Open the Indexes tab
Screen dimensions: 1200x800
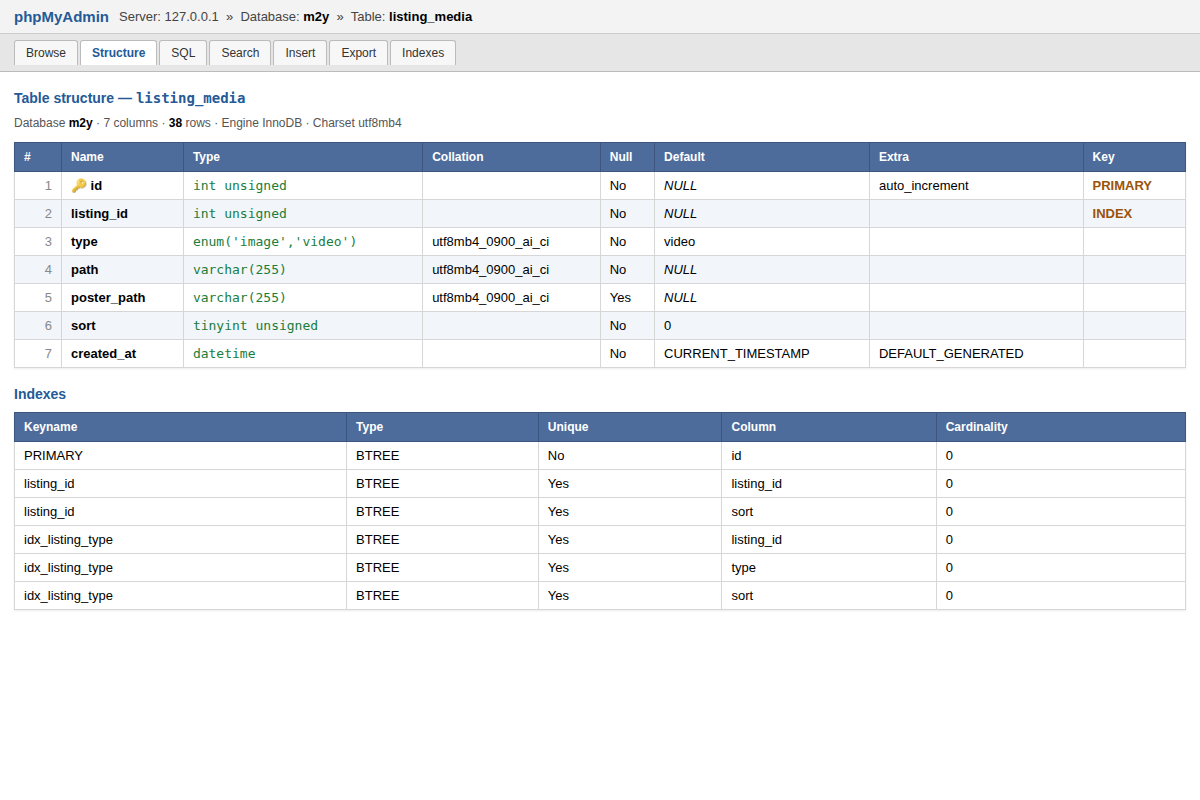423,53
